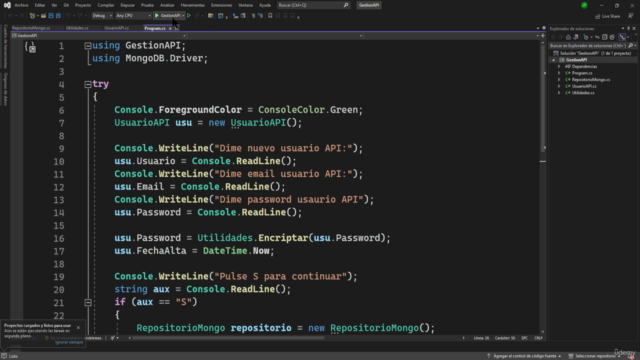640x360 pixels.
Task: Click the new project toolbar icon
Action: [x=32, y=16]
